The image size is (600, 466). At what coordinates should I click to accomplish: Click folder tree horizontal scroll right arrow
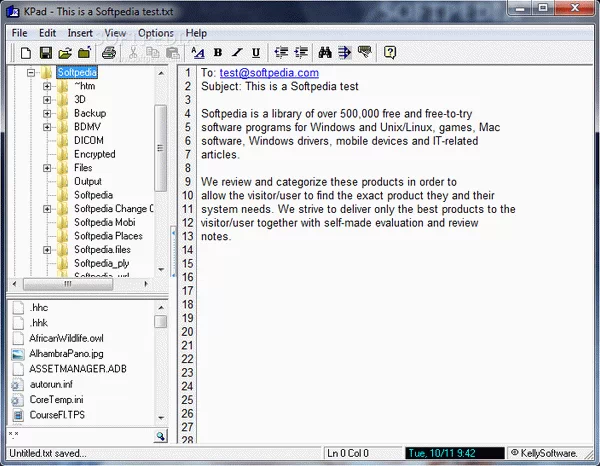146,284
